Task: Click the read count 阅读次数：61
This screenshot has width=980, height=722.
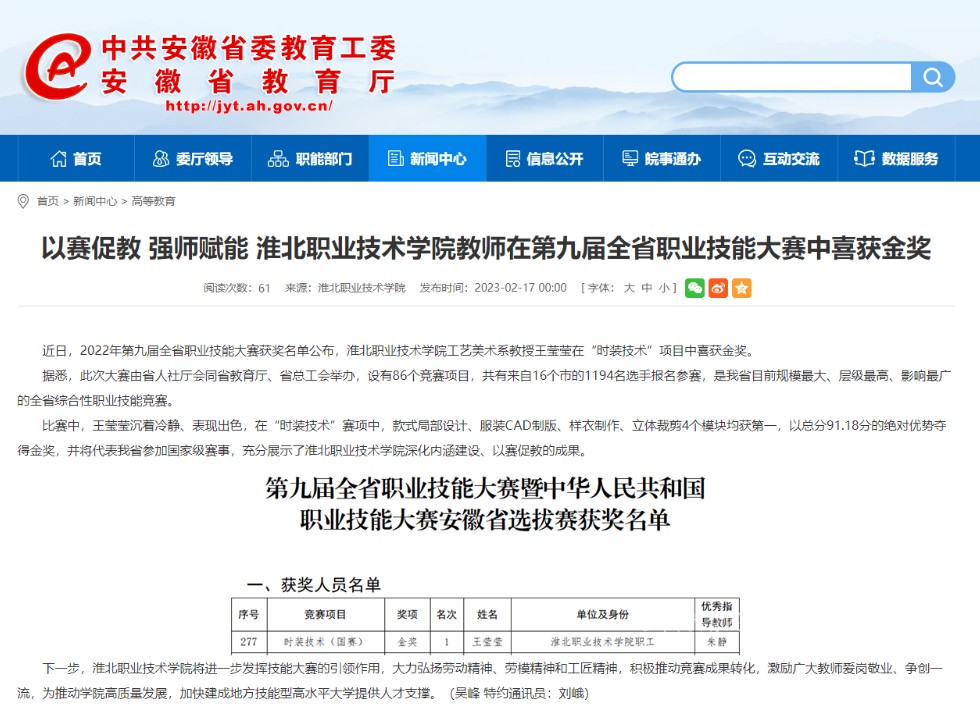Action: 237,288
